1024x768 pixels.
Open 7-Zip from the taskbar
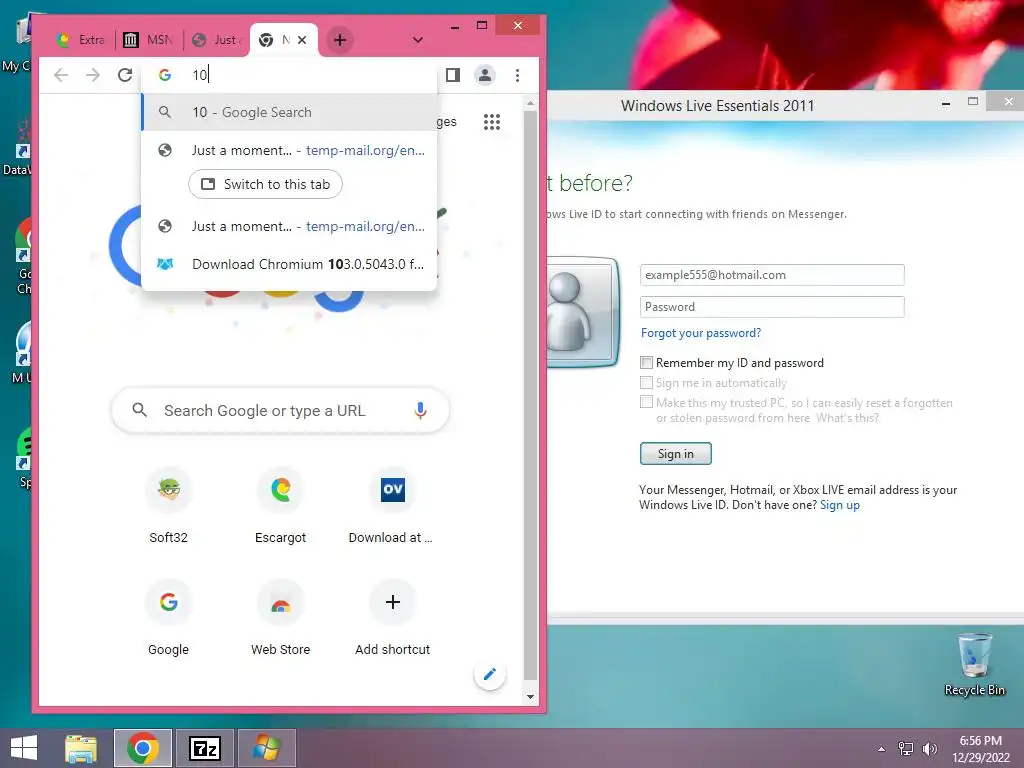click(x=204, y=748)
